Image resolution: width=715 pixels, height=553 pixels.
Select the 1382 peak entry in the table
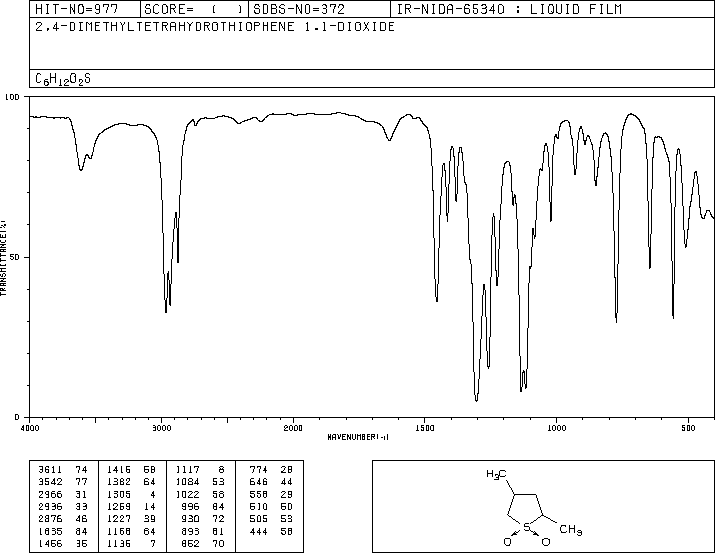coord(131,481)
